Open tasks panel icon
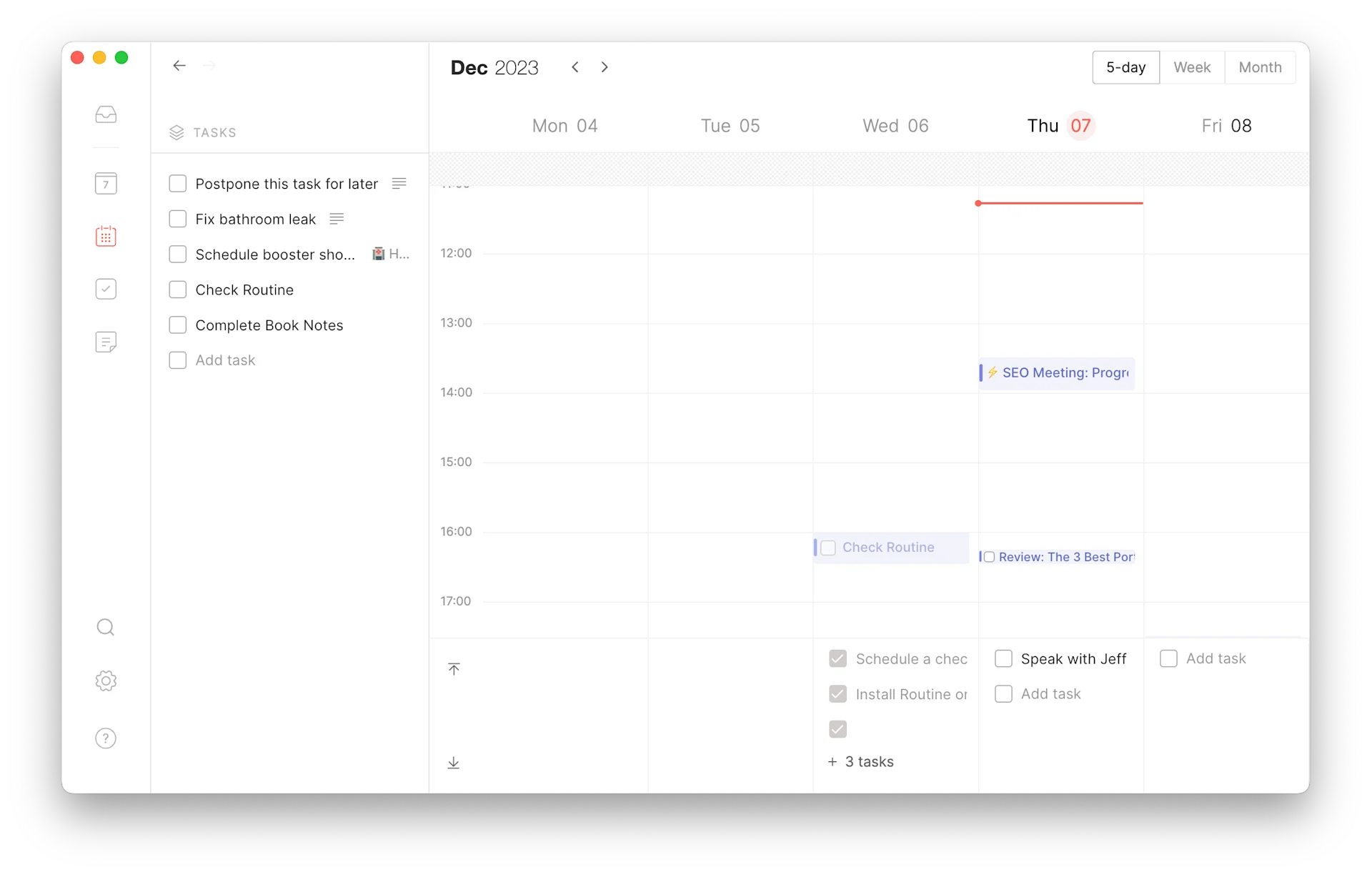This screenshot has width=1372, height=875. (x=106, y=290)
